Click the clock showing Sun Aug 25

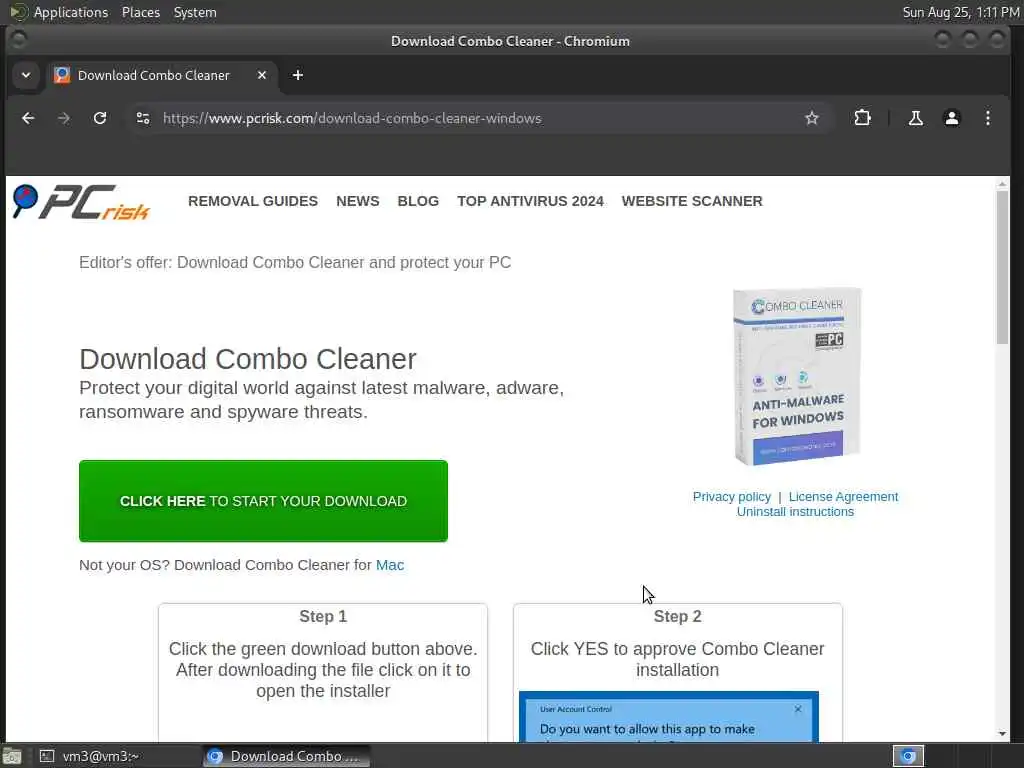961,12
